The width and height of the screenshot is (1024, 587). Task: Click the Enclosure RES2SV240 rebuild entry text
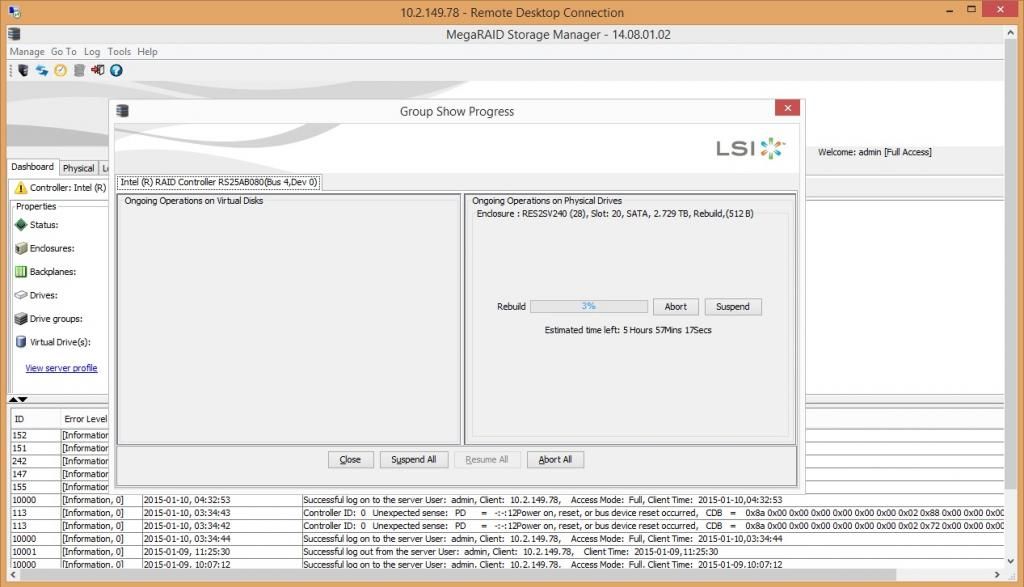click(x=615, y=214)
